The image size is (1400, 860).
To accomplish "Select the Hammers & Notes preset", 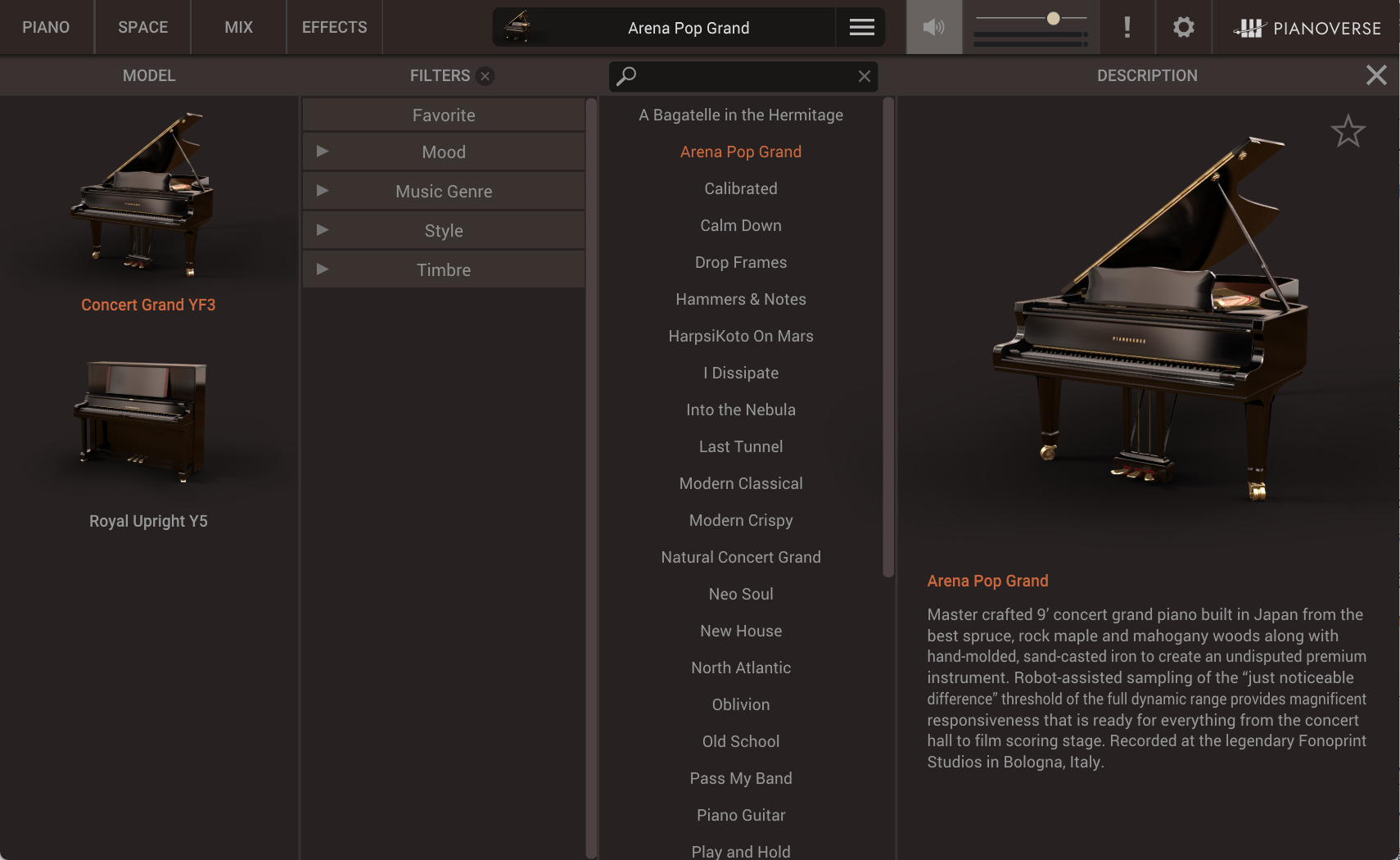I will pos(741,299).
